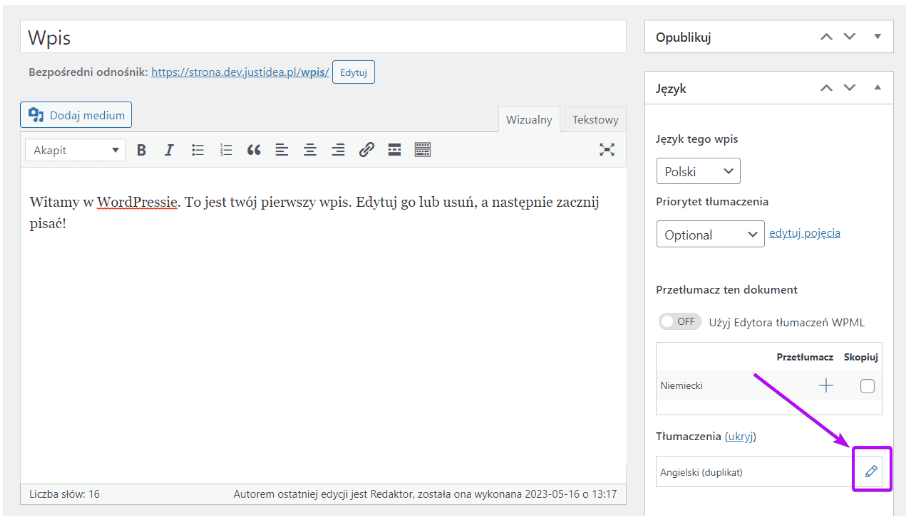
Task: Toggle bold formatting in editor toolbar
Action: click(x=142, y=150)
